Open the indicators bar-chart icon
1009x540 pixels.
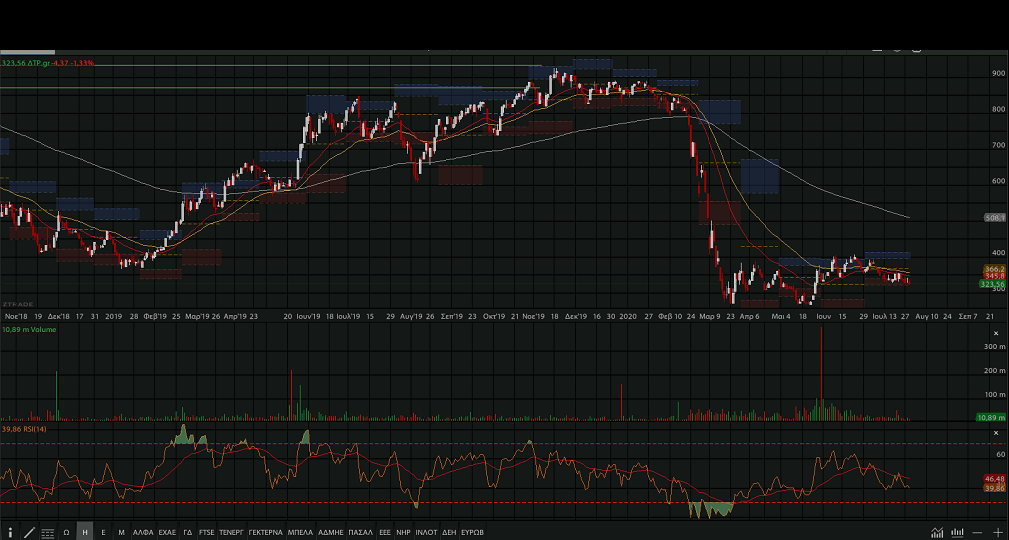tap(957, 532)
